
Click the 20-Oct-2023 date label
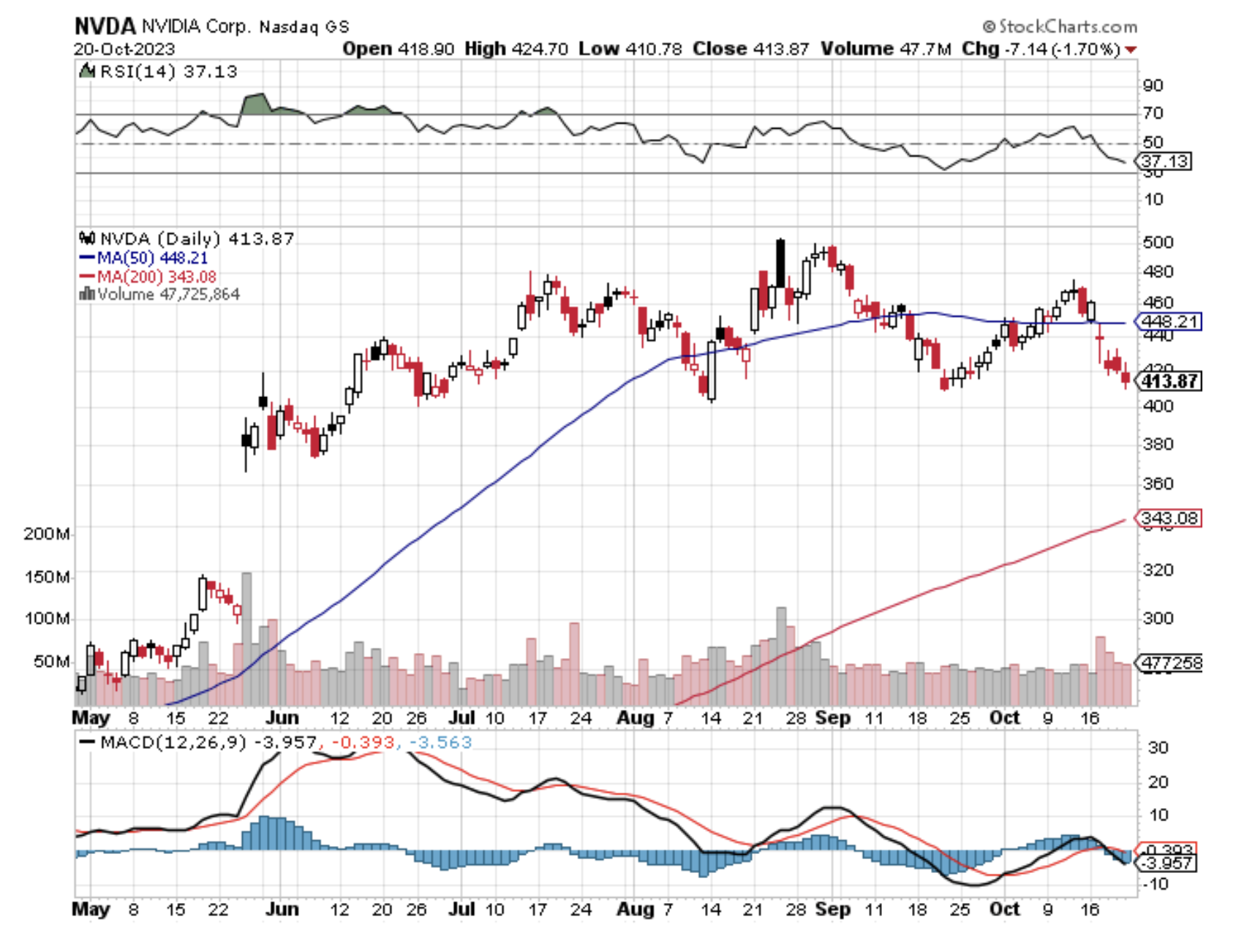124,49
